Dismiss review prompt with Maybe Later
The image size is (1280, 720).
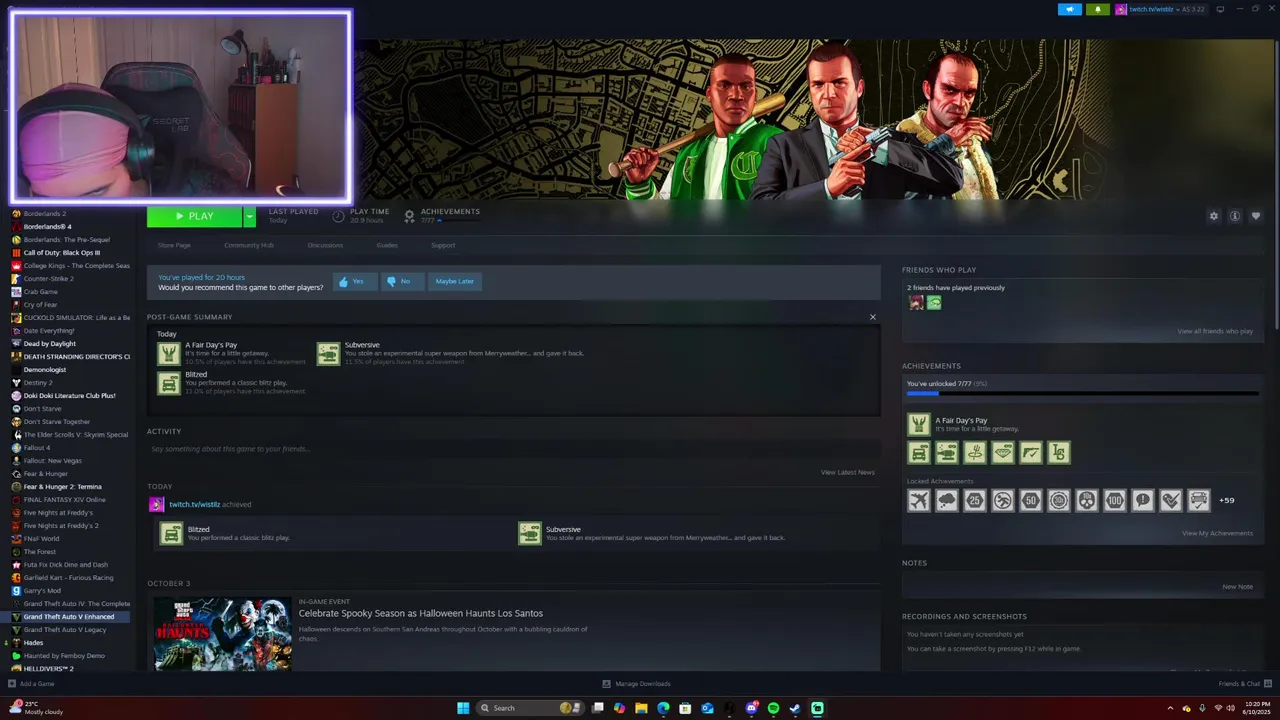[455, 282]
